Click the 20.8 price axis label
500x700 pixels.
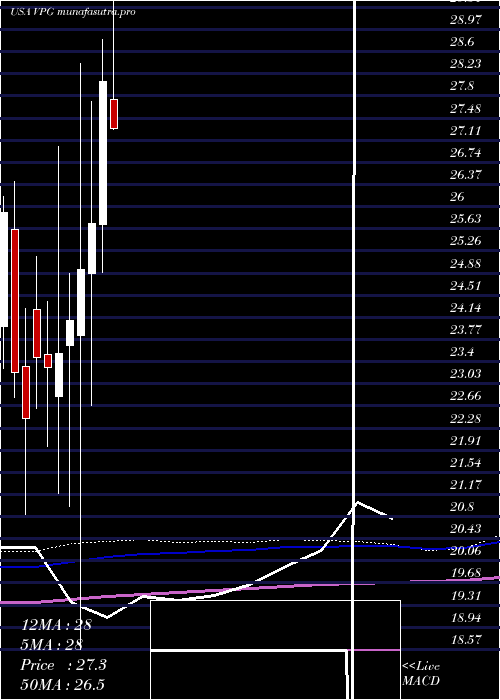(462, 507)
